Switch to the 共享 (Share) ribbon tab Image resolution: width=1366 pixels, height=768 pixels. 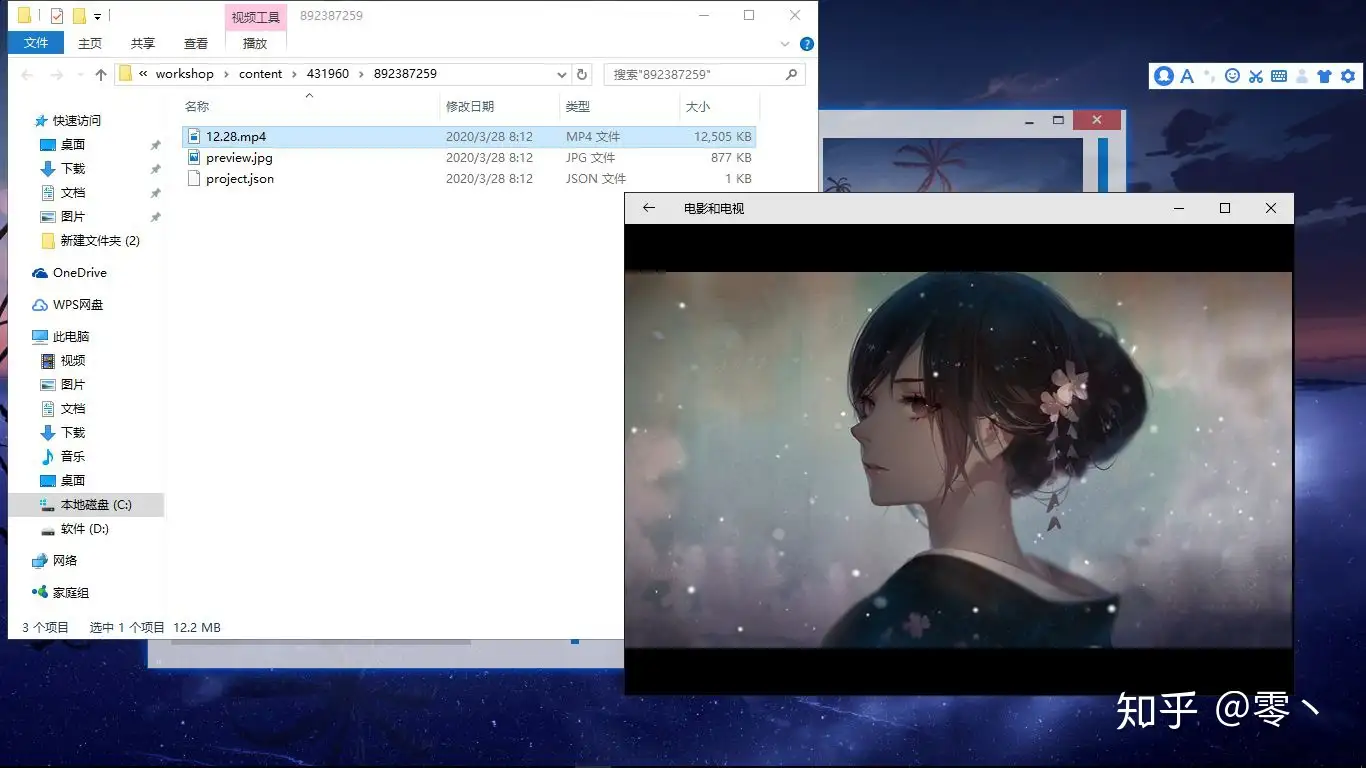(143, 43)
